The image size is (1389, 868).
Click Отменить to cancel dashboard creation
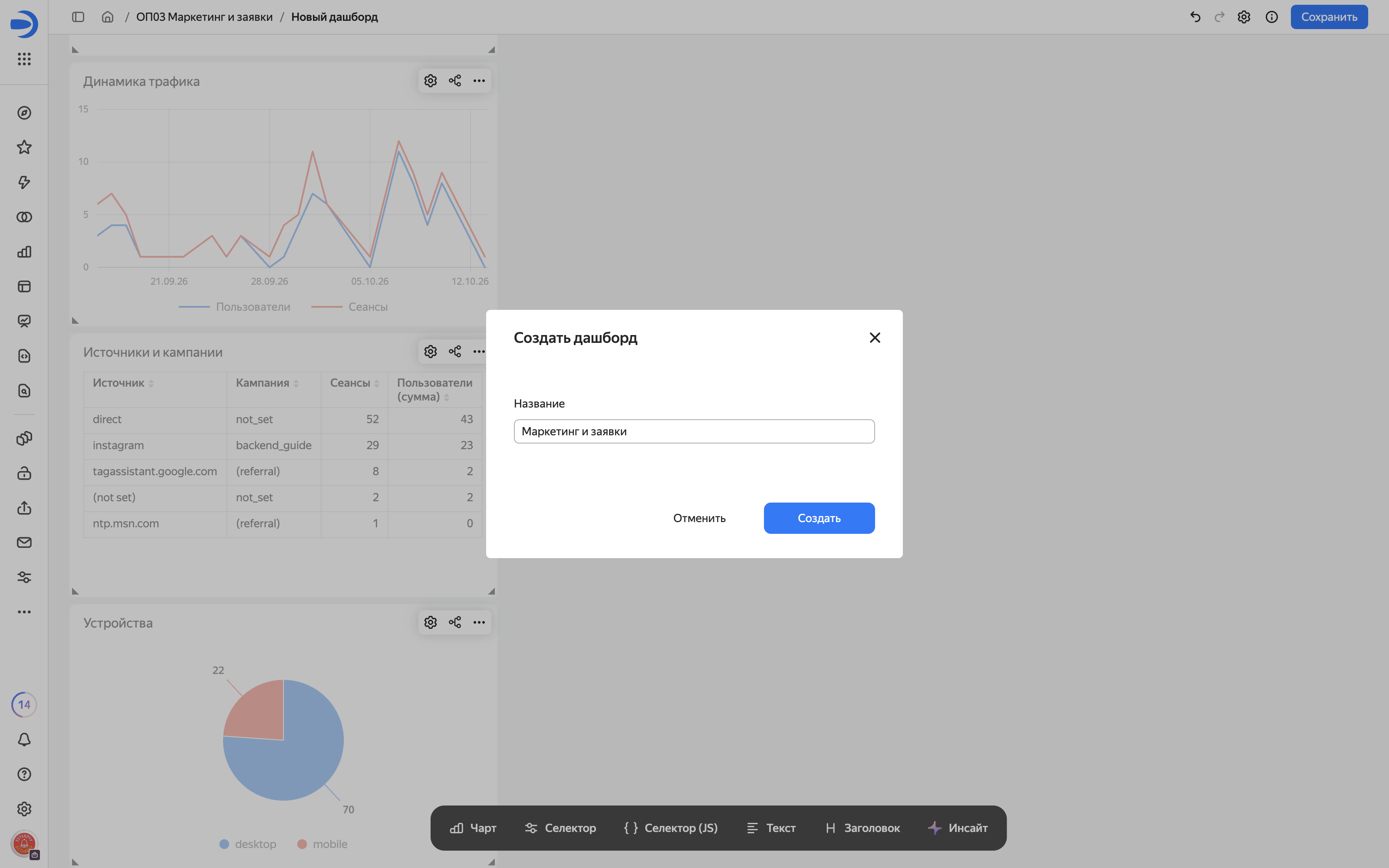pyautogui.click(x=699, y=518)
